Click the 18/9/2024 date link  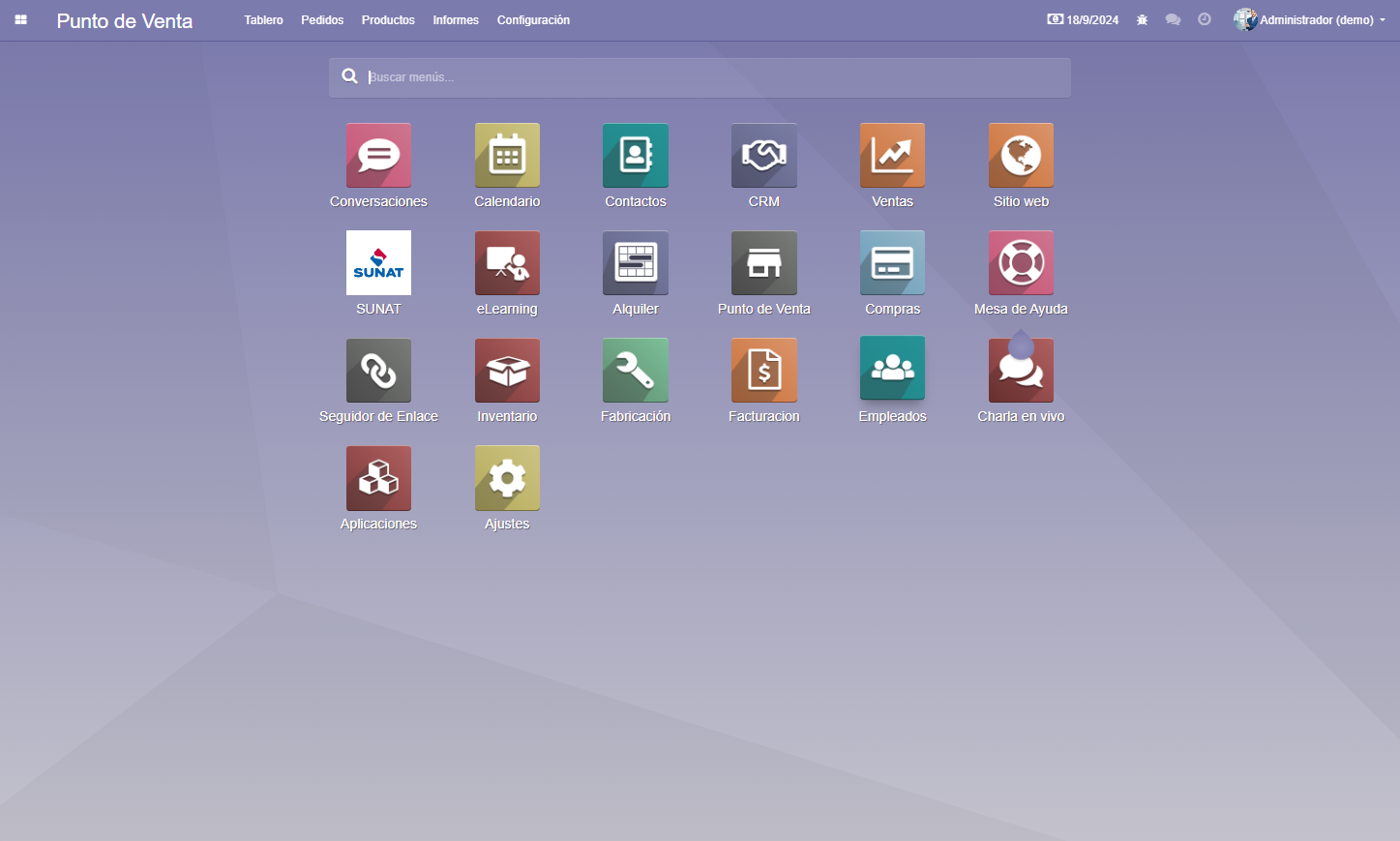click(1083, 19)
